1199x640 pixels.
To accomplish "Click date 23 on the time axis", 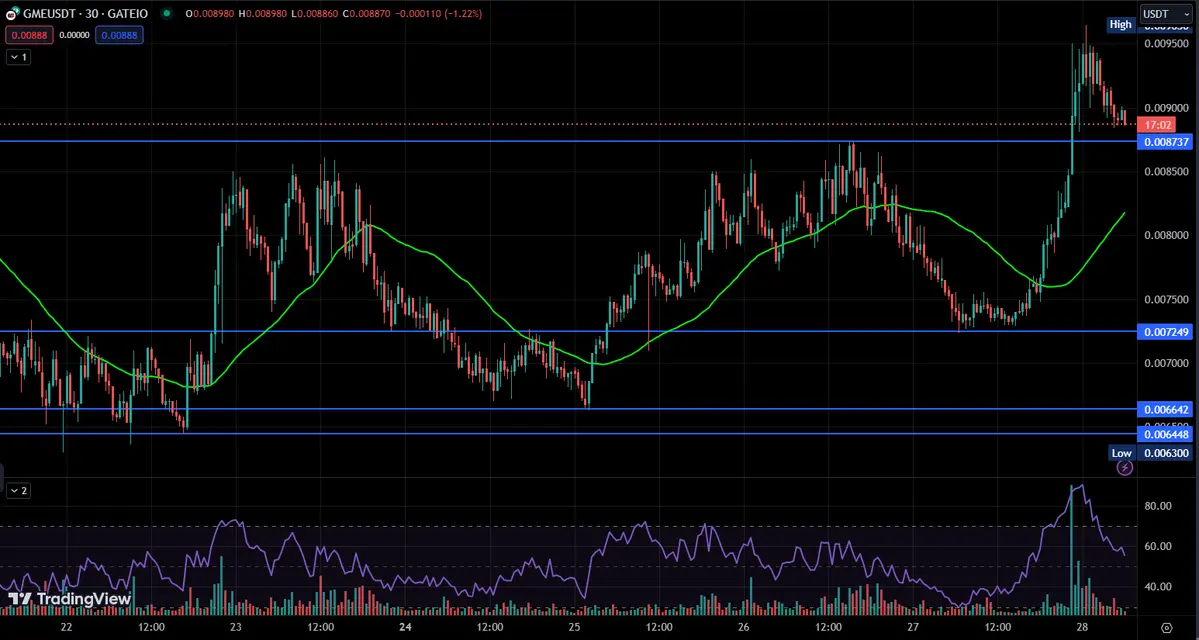I will 236,627.
